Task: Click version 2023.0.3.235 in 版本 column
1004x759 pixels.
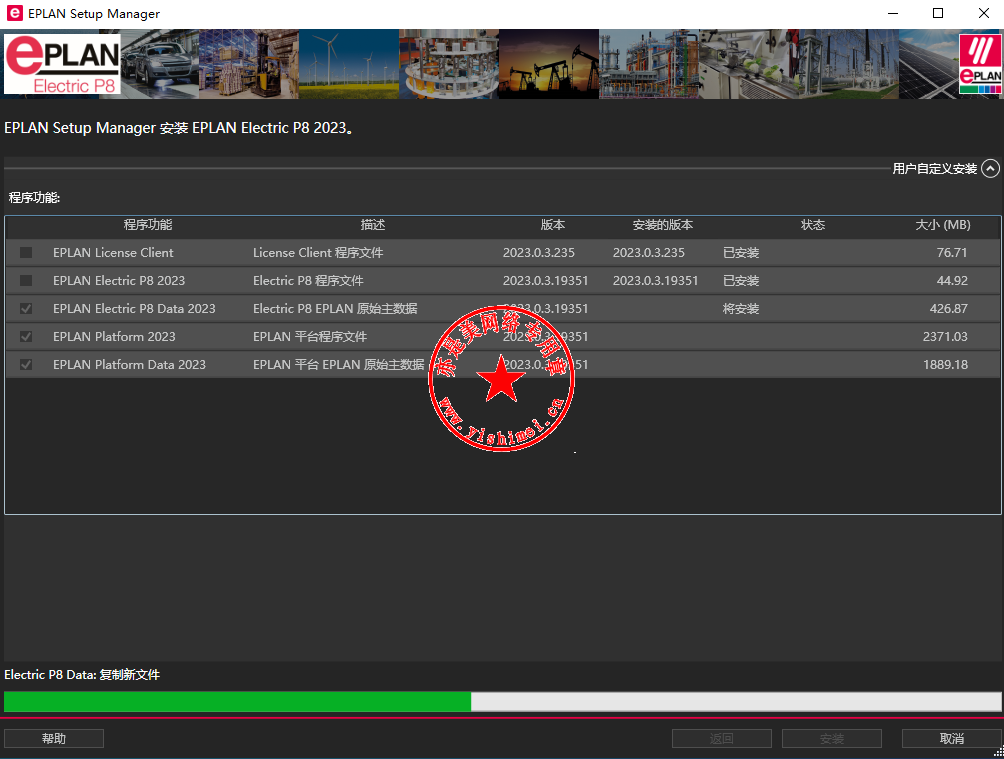Action: (538, 252)
